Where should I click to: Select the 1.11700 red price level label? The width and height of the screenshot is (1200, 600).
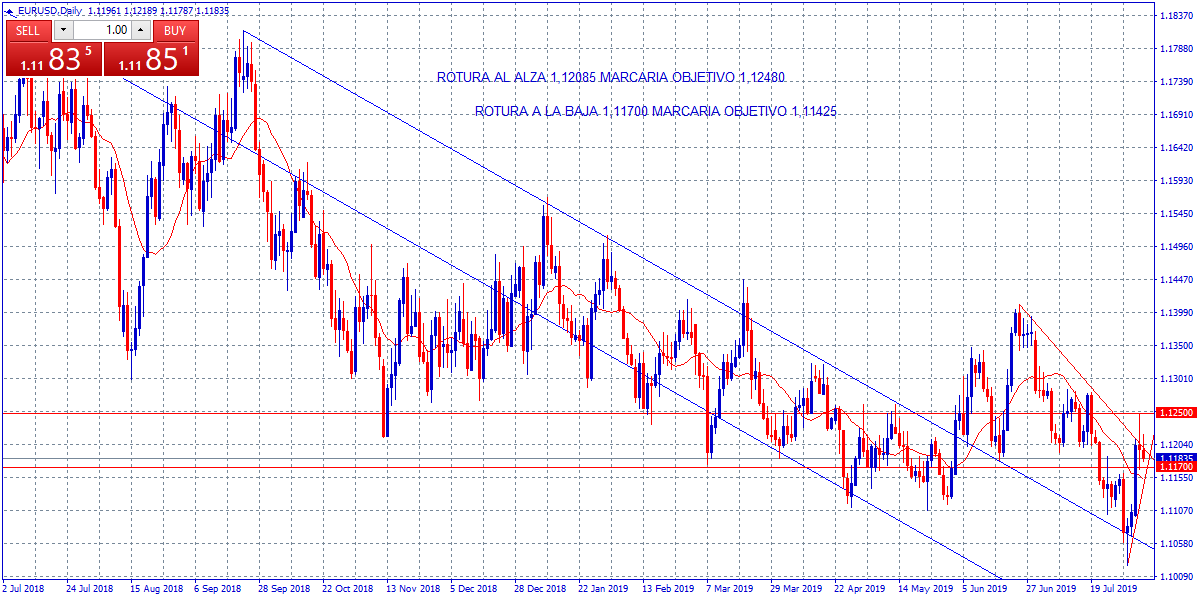pyautogui.click(x=1172, y=467)
